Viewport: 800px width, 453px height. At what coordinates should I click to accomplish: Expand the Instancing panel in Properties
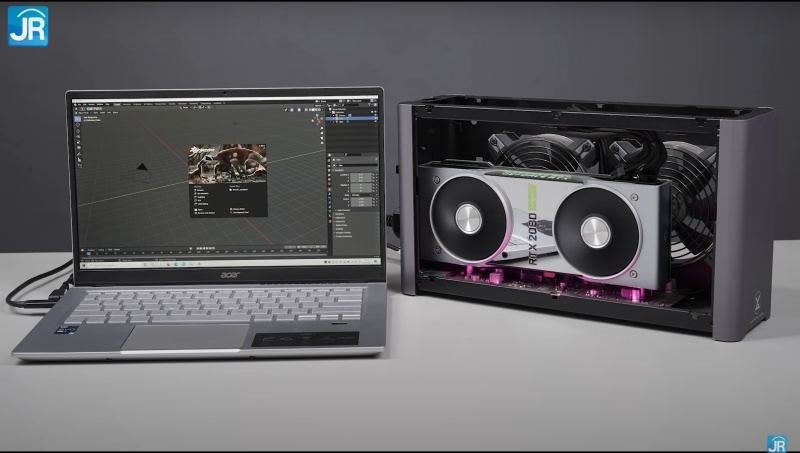(340, 221)
